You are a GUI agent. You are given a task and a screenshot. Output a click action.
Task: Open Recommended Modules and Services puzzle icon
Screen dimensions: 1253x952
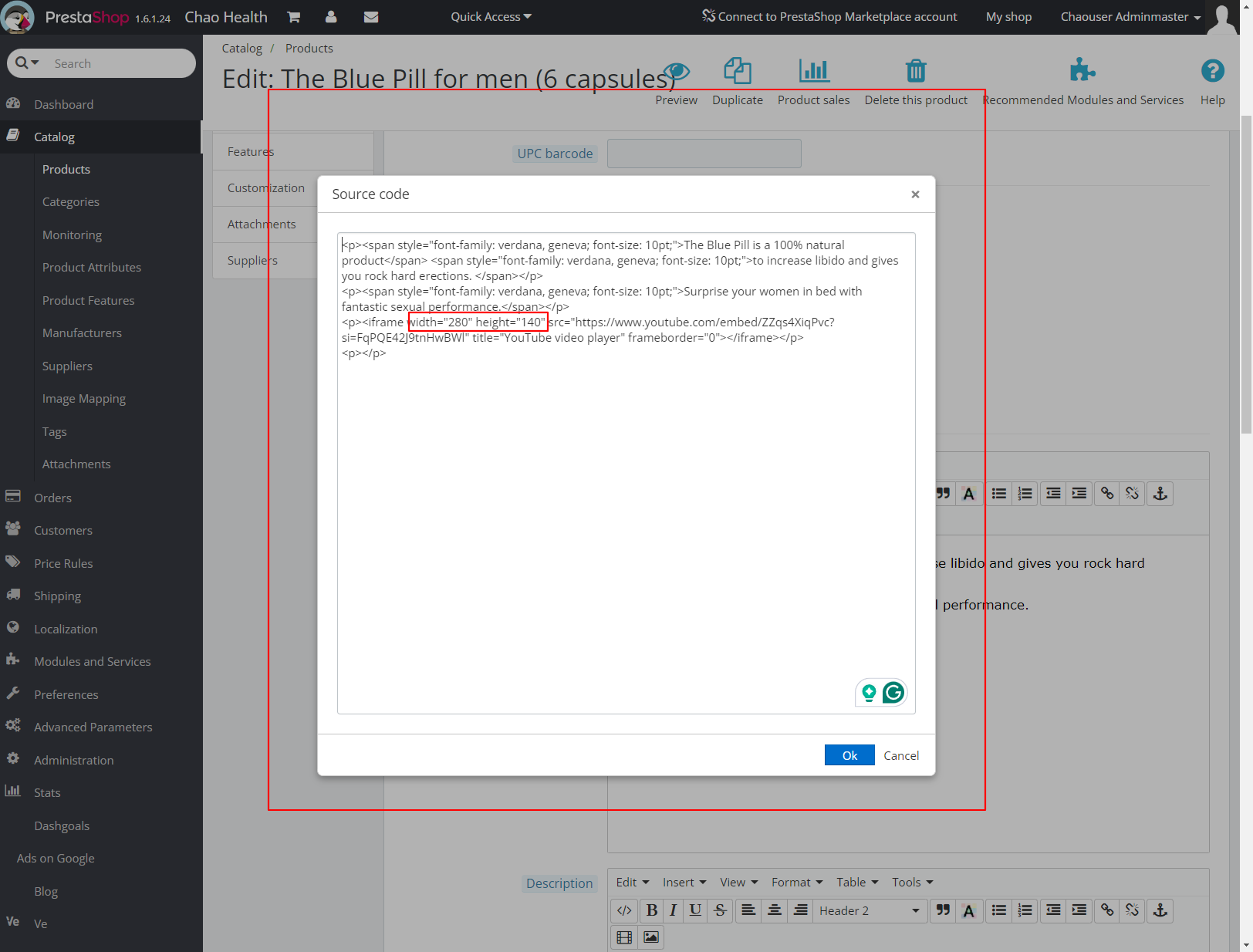1082,71
